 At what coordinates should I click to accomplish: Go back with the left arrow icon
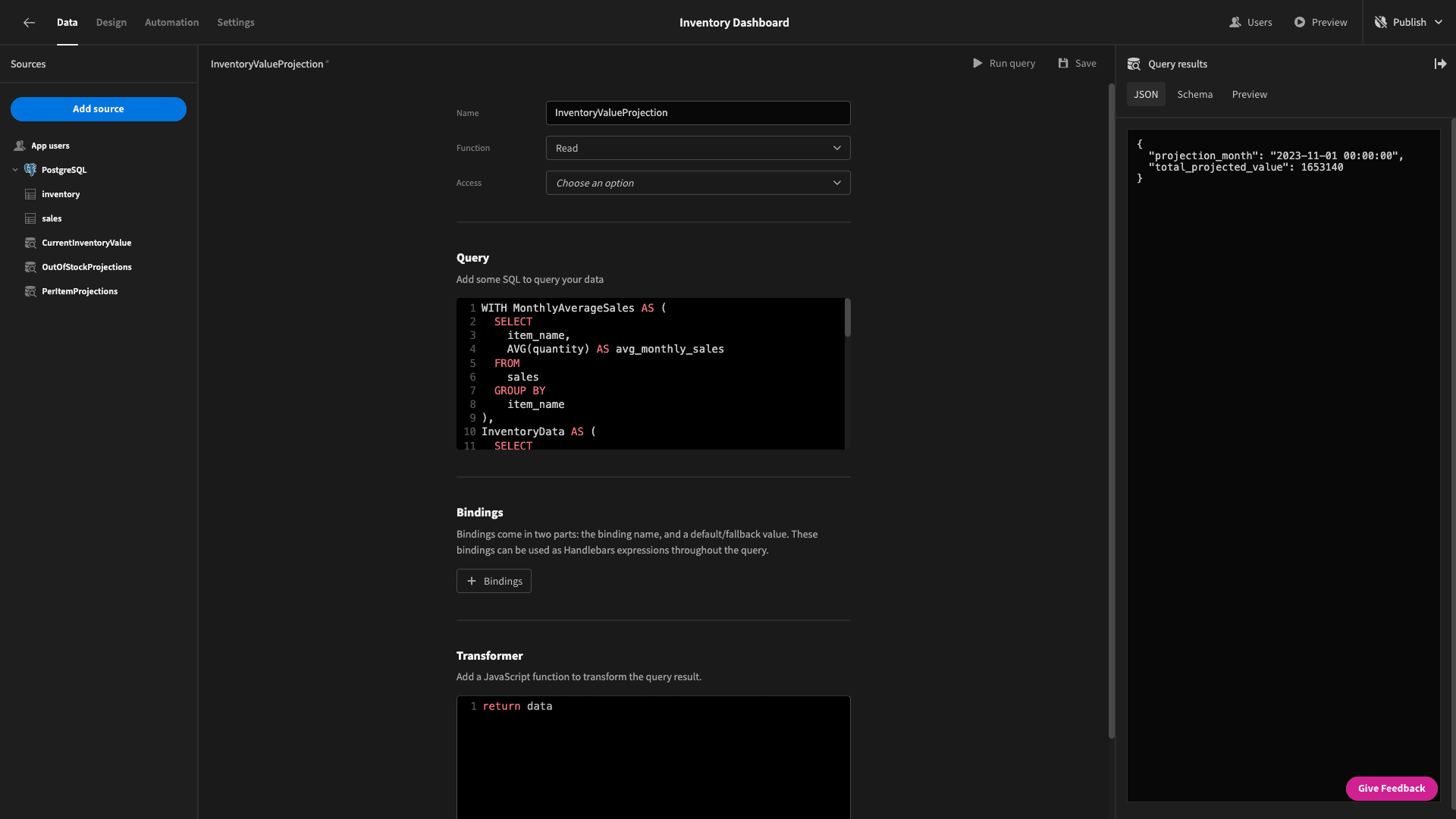[29, 23]
